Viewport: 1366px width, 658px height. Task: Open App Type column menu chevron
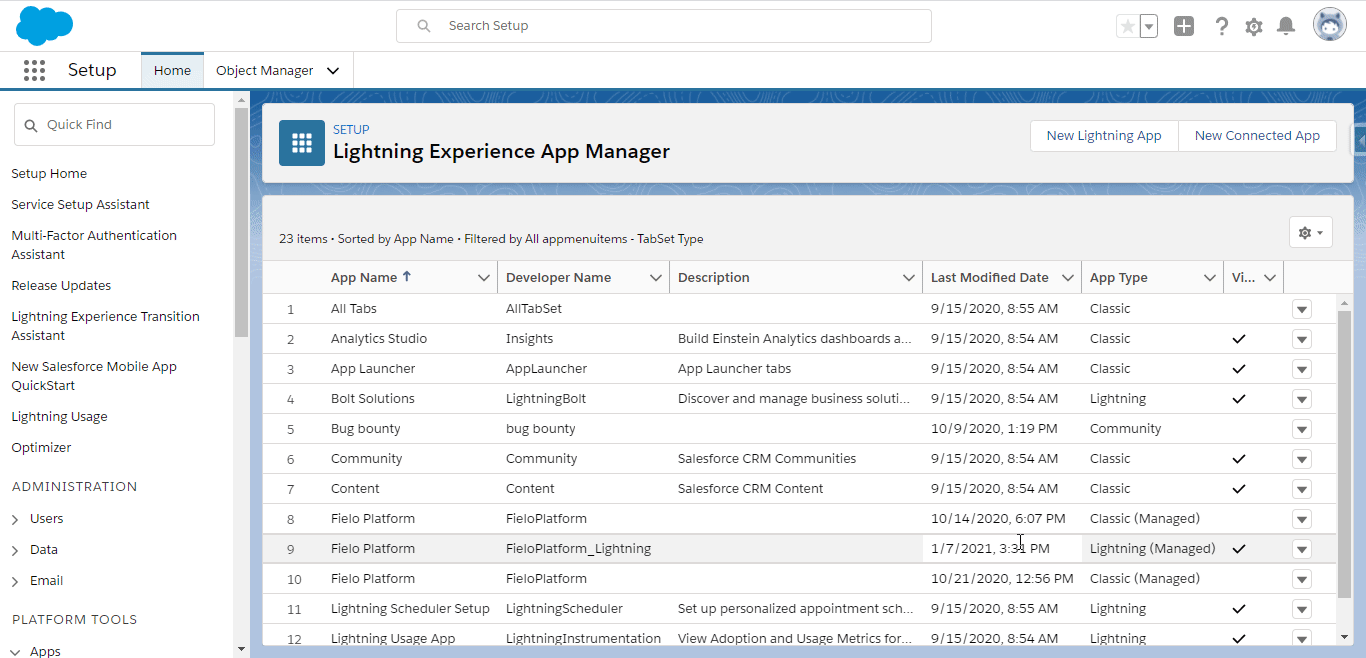[x=1210, y=278]
